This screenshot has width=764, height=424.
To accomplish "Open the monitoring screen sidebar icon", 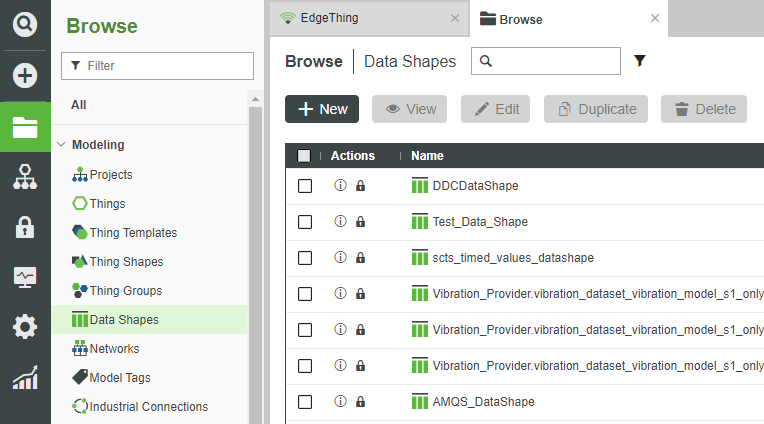I will [26, 277].
